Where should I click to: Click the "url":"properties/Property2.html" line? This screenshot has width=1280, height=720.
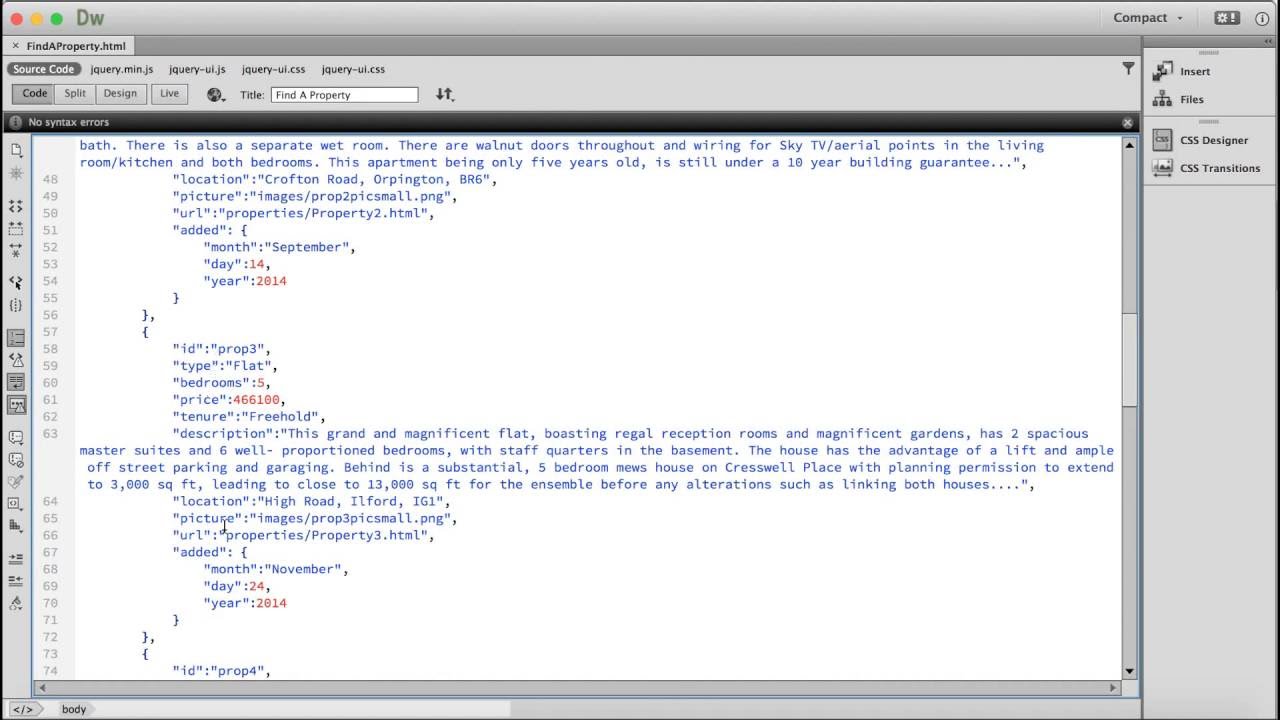point(303,213)
